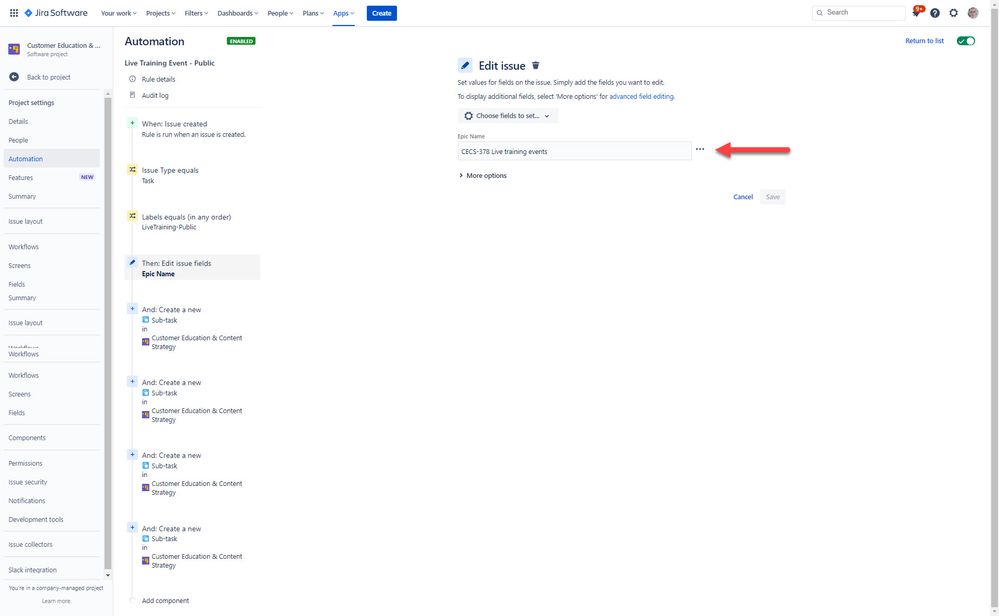View the Audit log for this rule
The width and height of the screenshot is (999, 616).
[x=156, y=95]
